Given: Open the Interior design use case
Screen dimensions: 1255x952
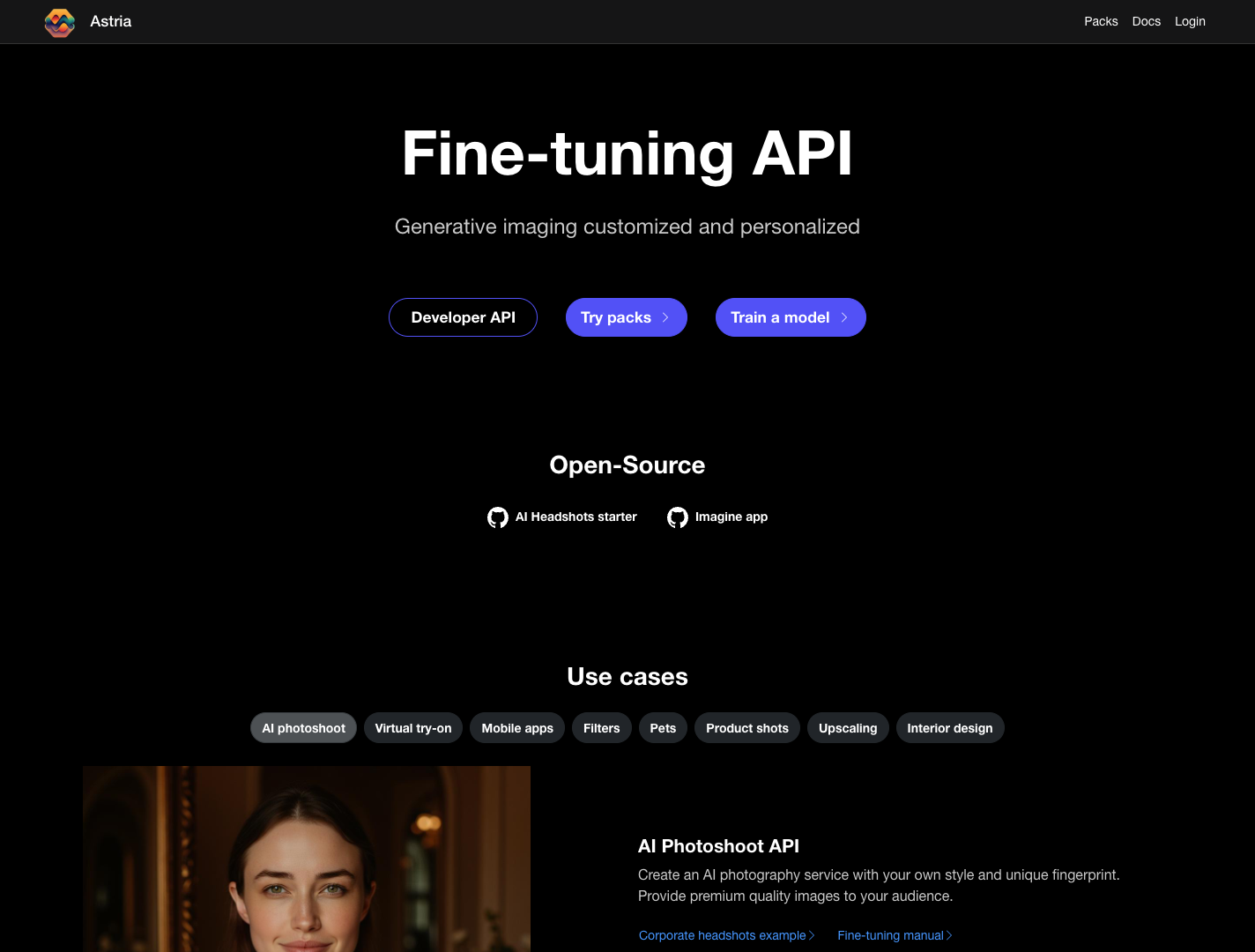Looking at the screenshot, I should pyautogui.click(x=950, y=728).
